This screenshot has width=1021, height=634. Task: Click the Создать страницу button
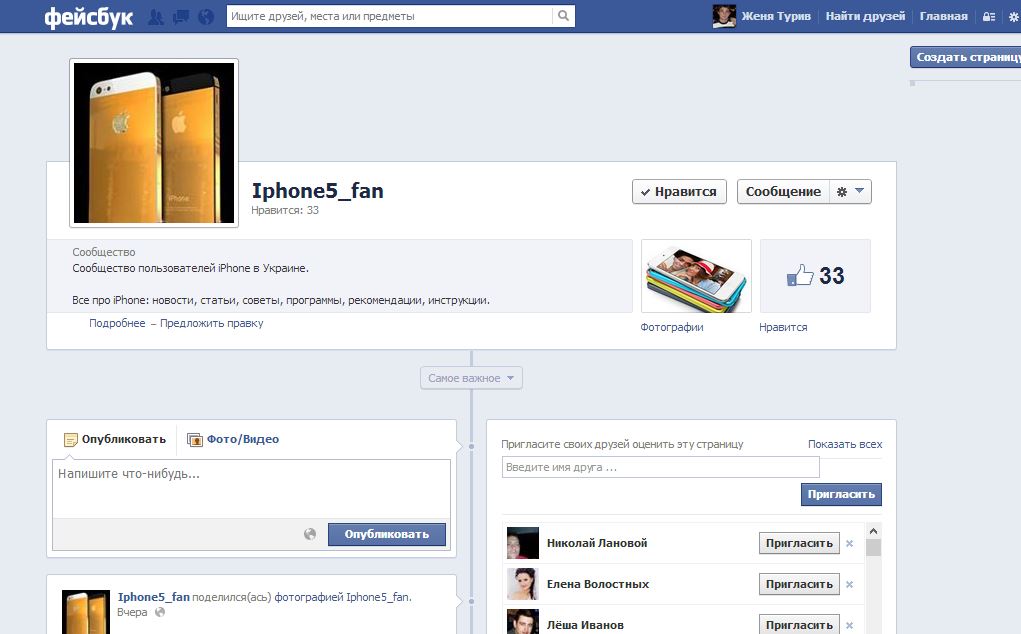[966, 57]
